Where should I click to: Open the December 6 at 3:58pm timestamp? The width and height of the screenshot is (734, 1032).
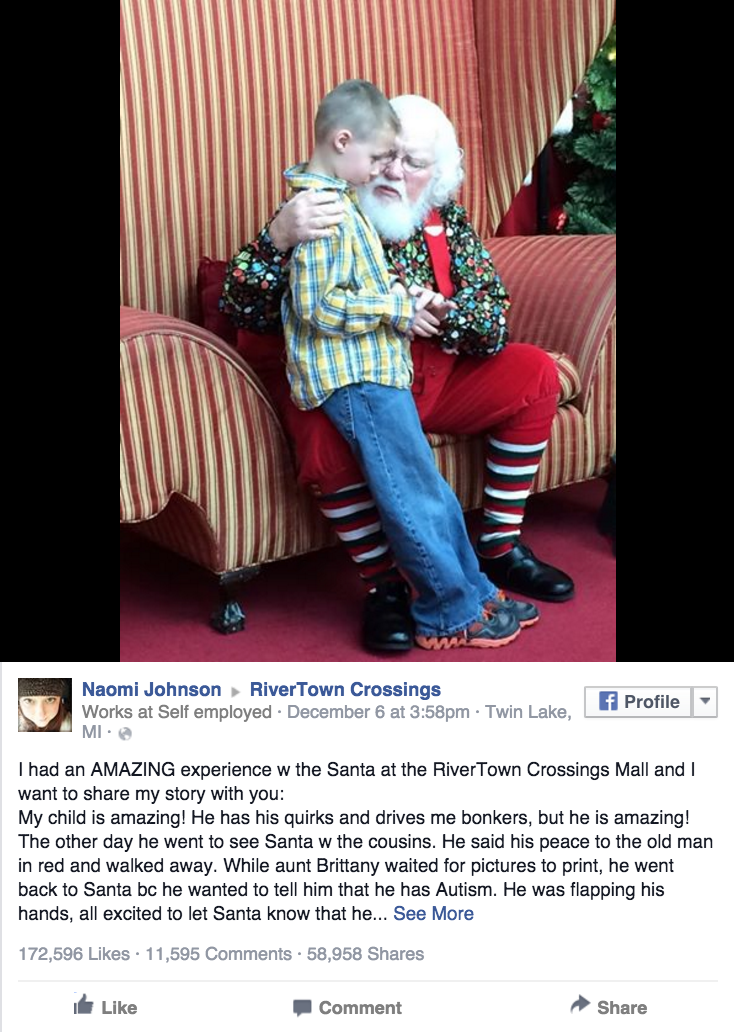[x=378, y=712]
